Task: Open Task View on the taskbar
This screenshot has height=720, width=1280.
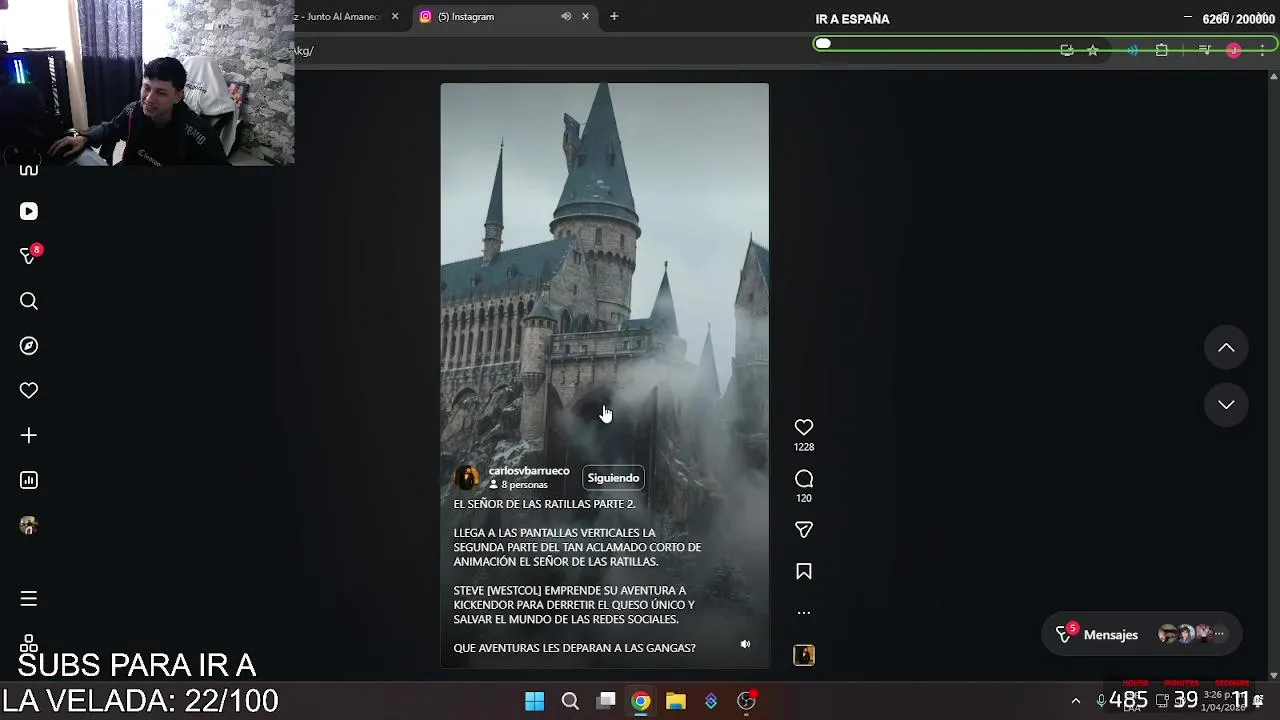Action: pyautogui.click(x=606, y=701)
